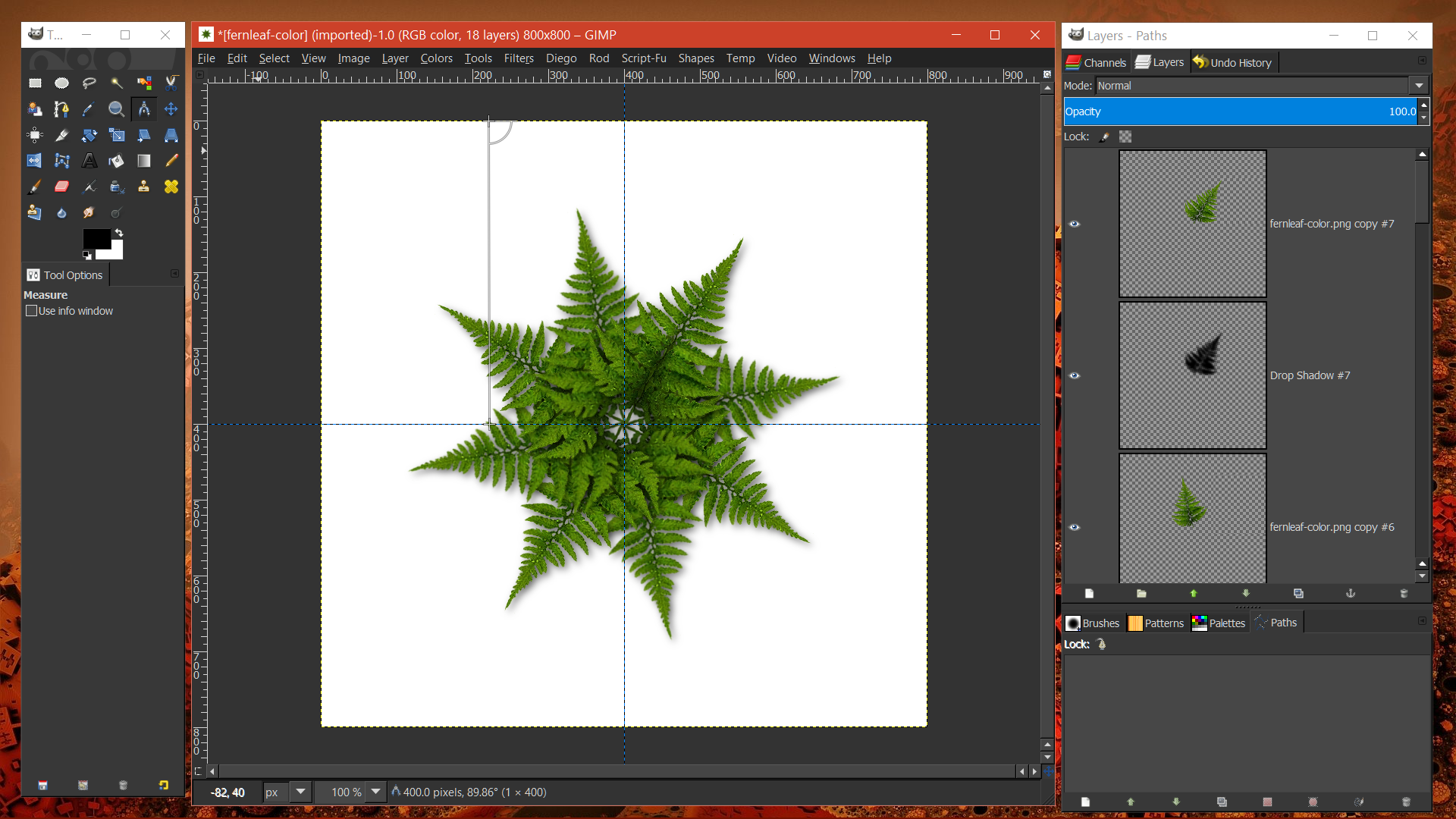1456x819 pixels.
Task: Activate the Zoom magnifier tool
Action: click(x=116, y=109)
